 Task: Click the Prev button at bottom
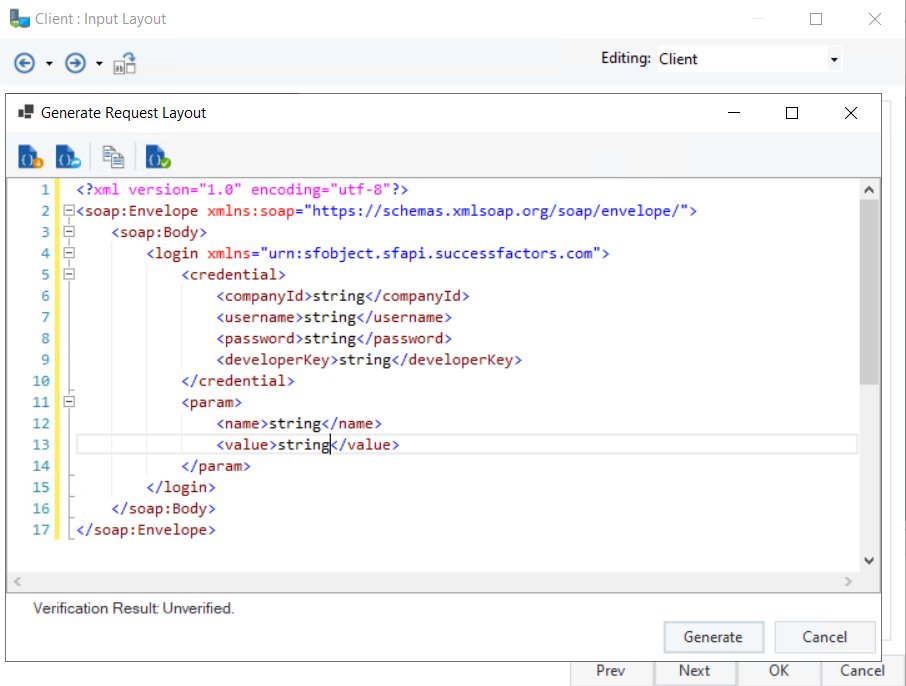(610, 671)
